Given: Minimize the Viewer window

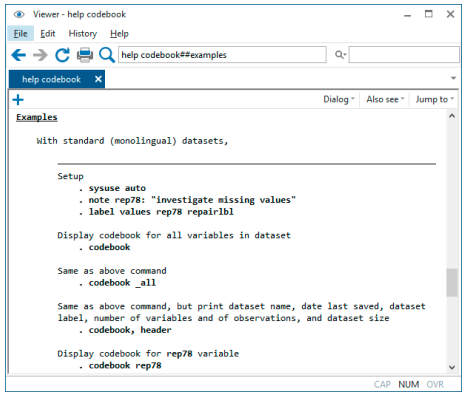Looking at the screenshot, I should 407,15.
